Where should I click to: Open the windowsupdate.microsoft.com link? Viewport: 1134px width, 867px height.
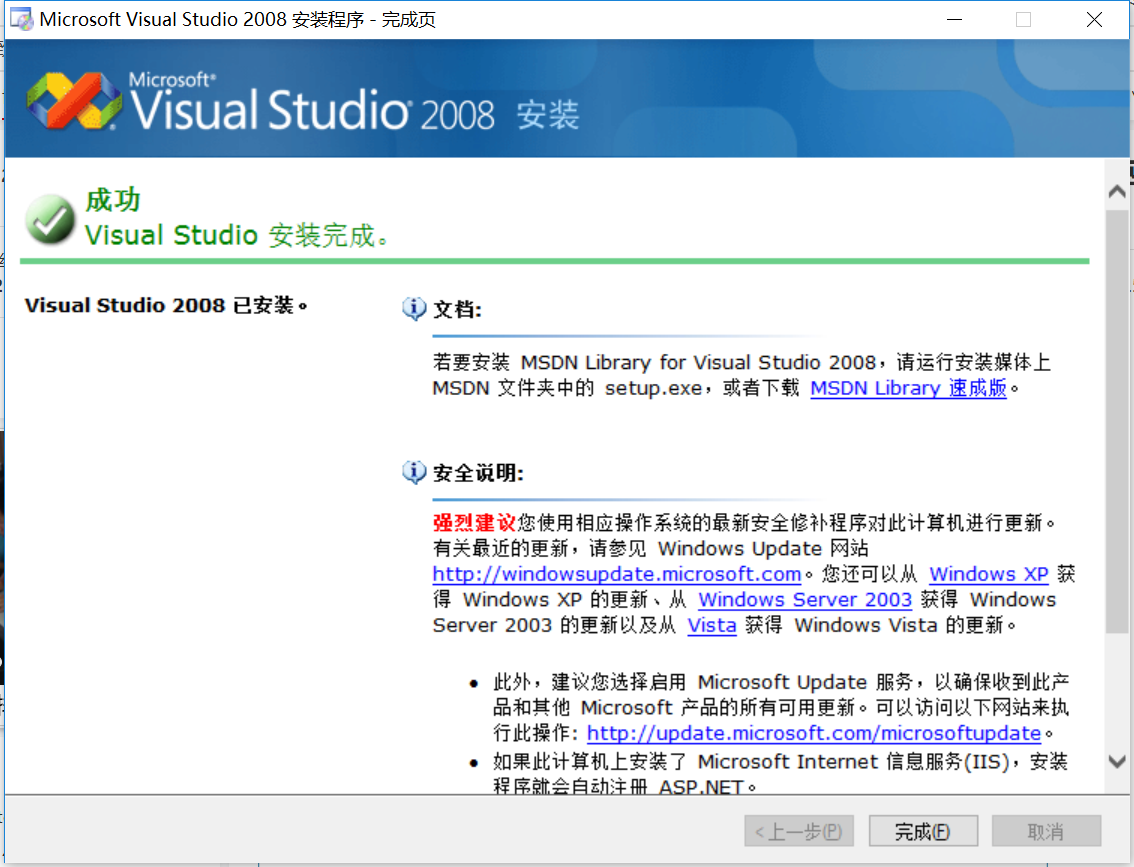(616, 574)
